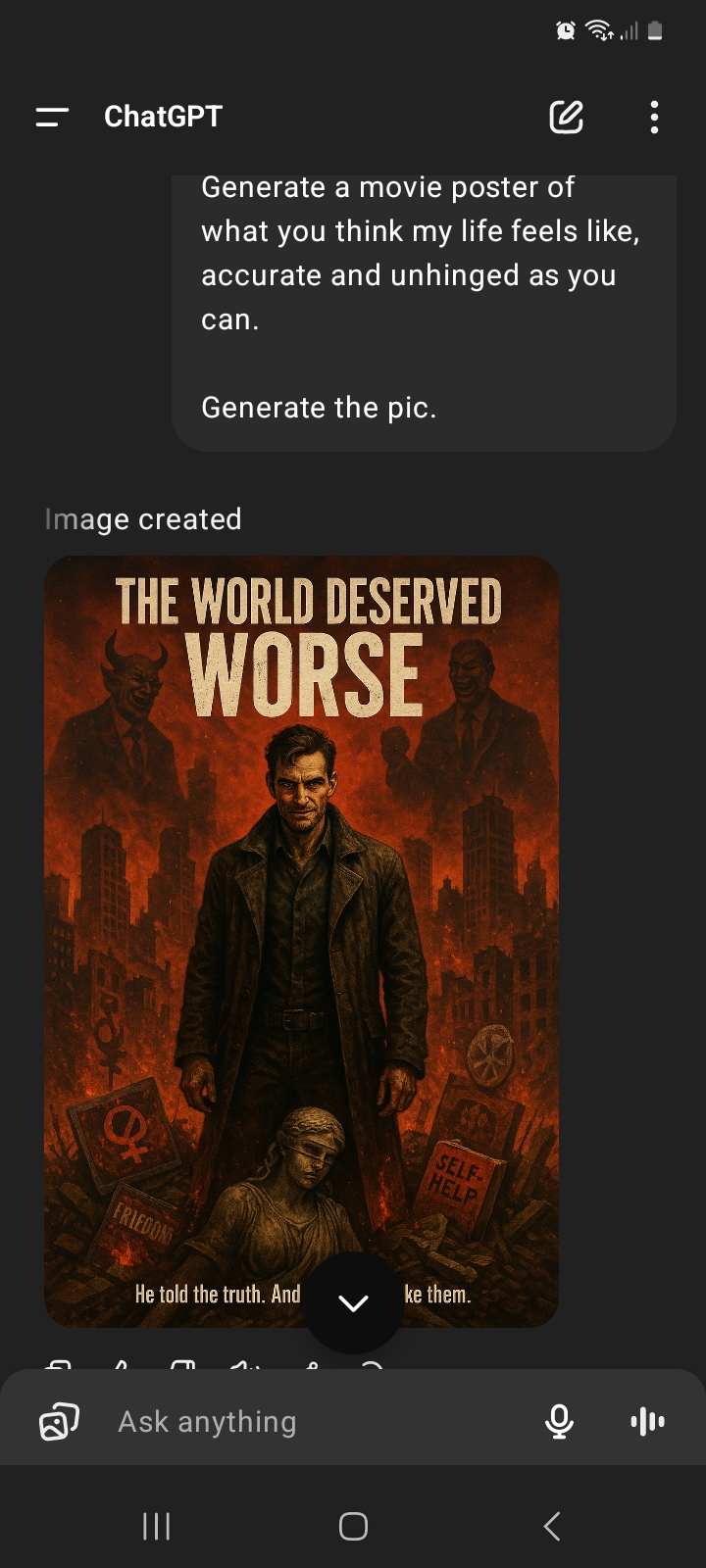
Task: Tap the Android back navigation button
Action: [552, 1526]
